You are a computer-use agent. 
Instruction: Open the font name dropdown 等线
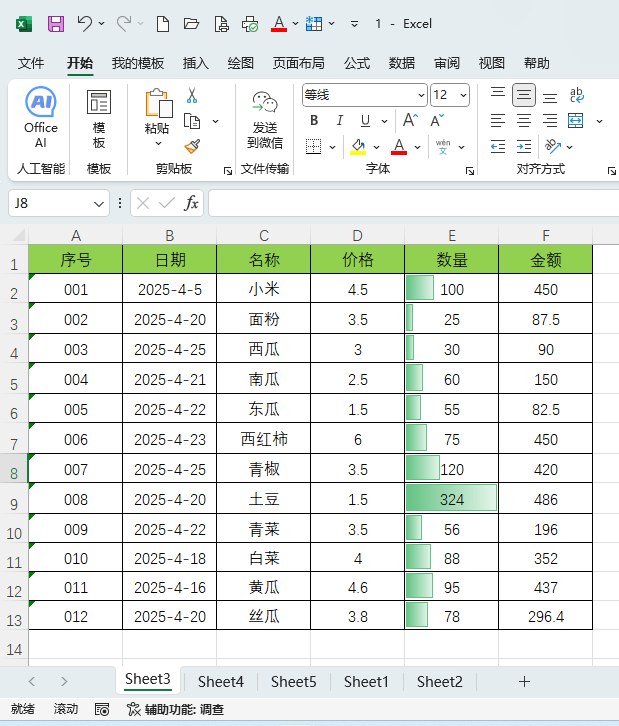point(421,95)
